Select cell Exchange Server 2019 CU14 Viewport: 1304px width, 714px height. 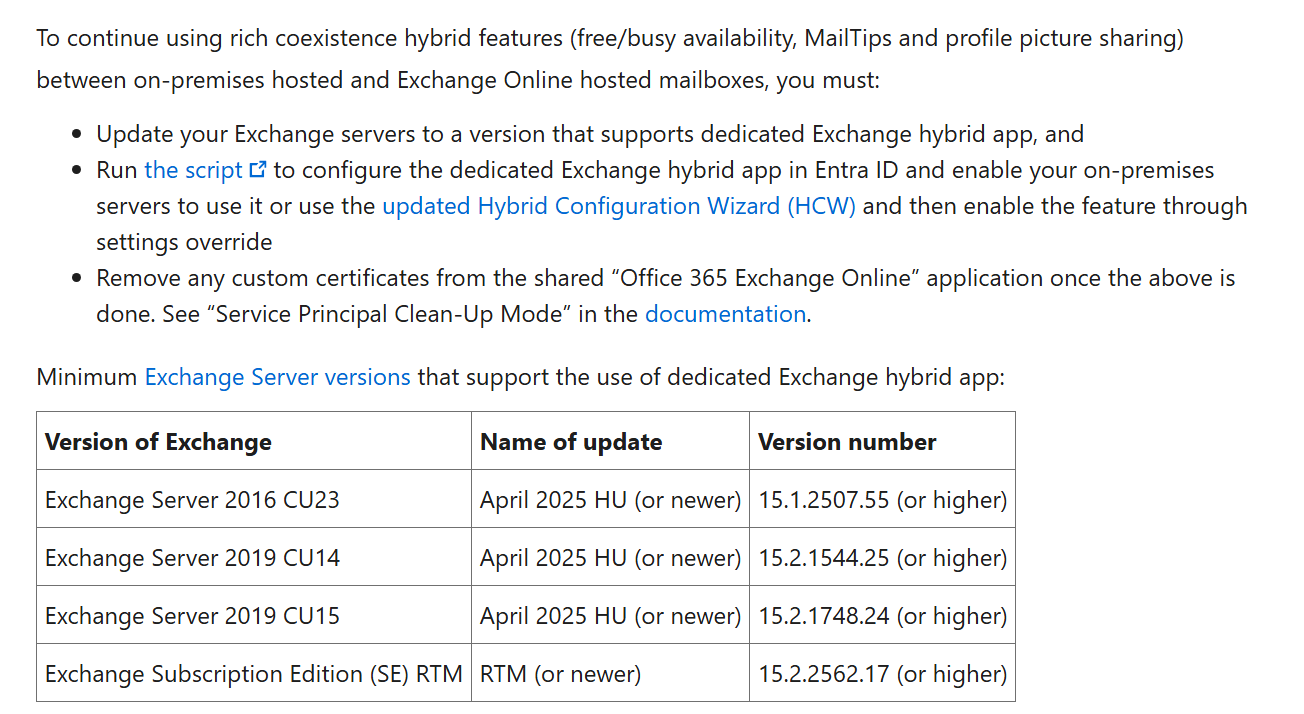click(x=254, y=557)
